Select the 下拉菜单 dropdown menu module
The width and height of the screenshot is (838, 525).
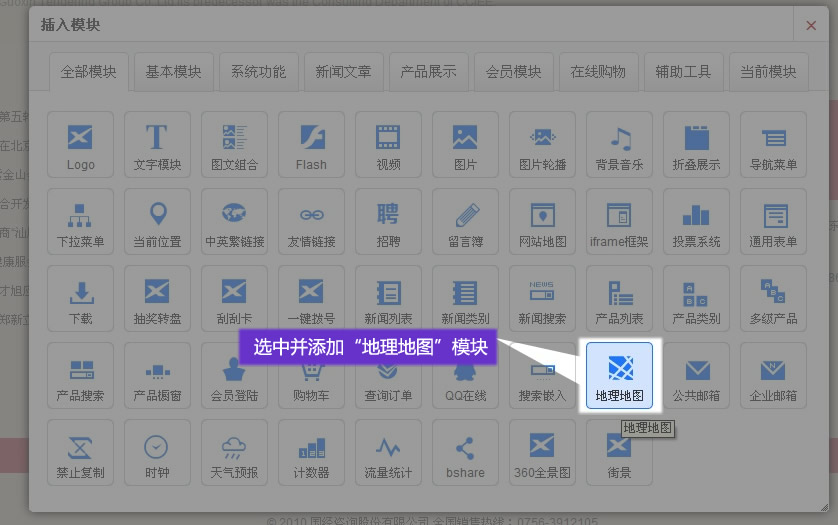(81, 221)
